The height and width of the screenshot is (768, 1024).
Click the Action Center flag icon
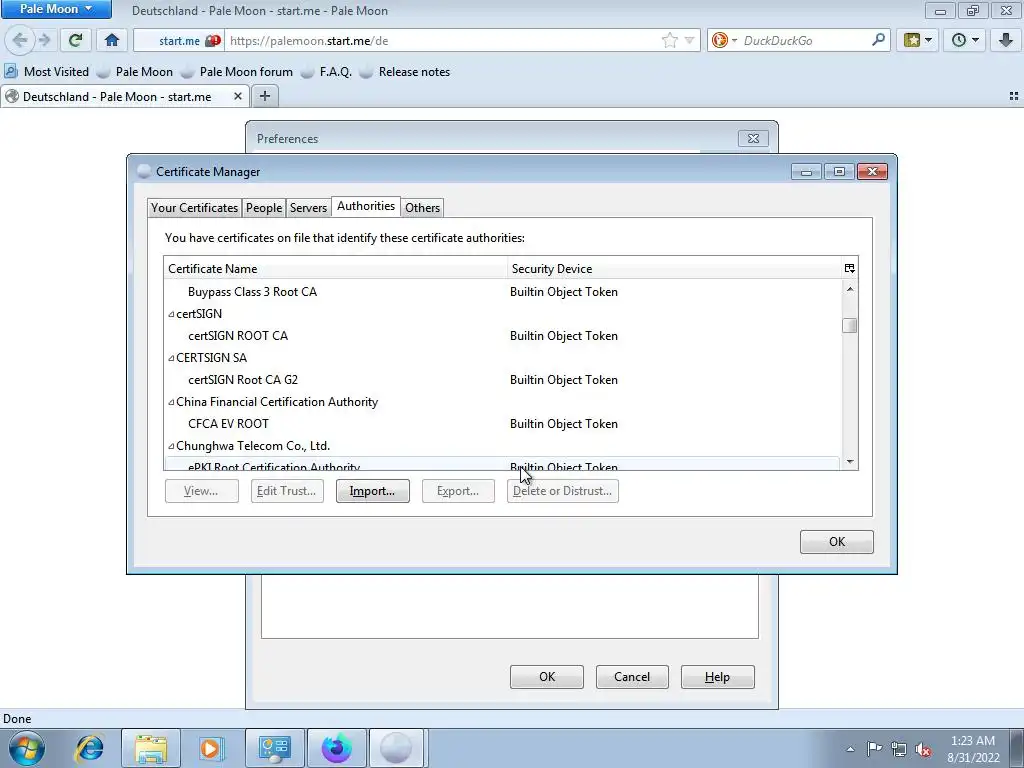click(x=874, y=749)
